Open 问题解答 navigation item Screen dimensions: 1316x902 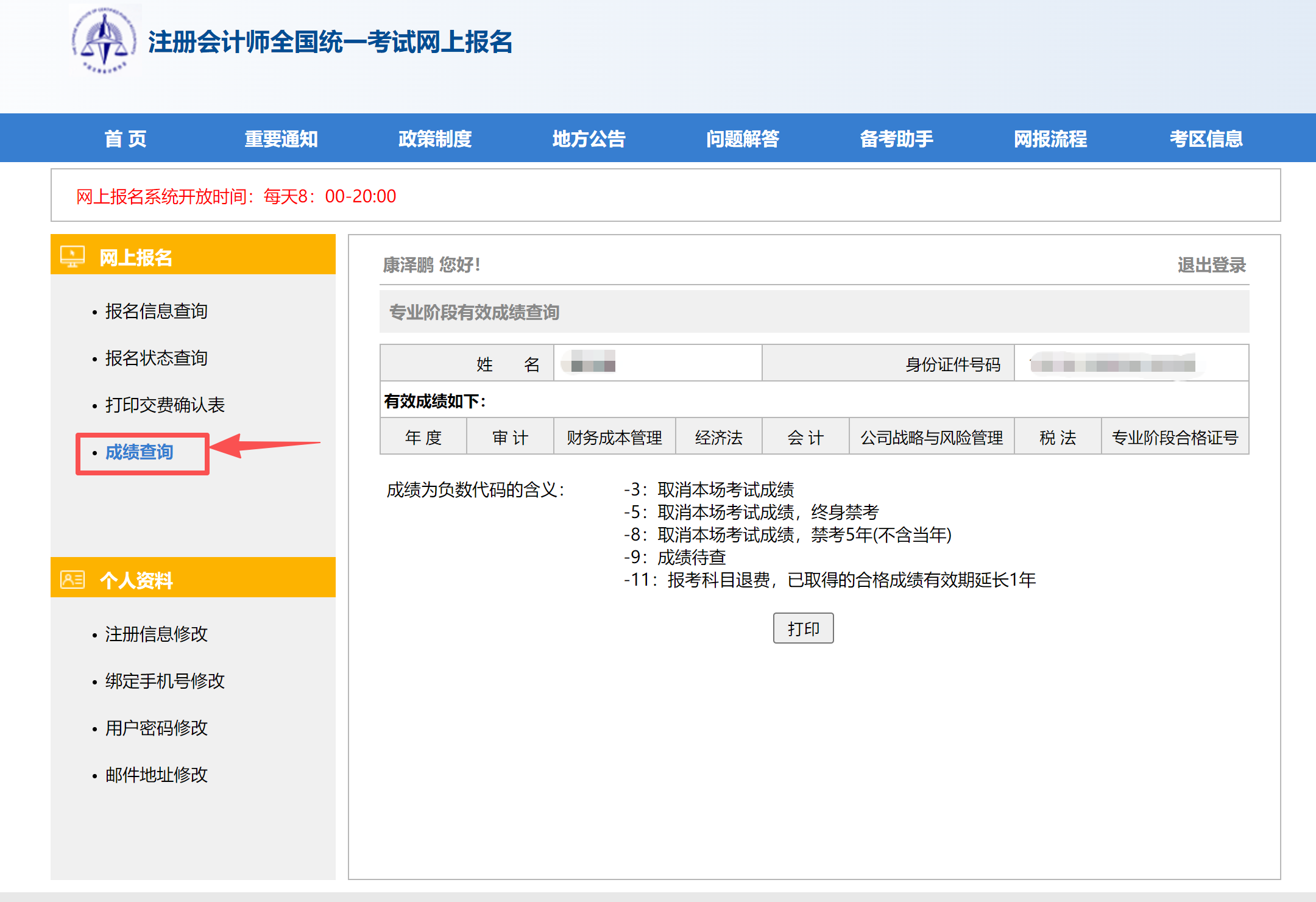pyautogui.click(x=743, y=139)
